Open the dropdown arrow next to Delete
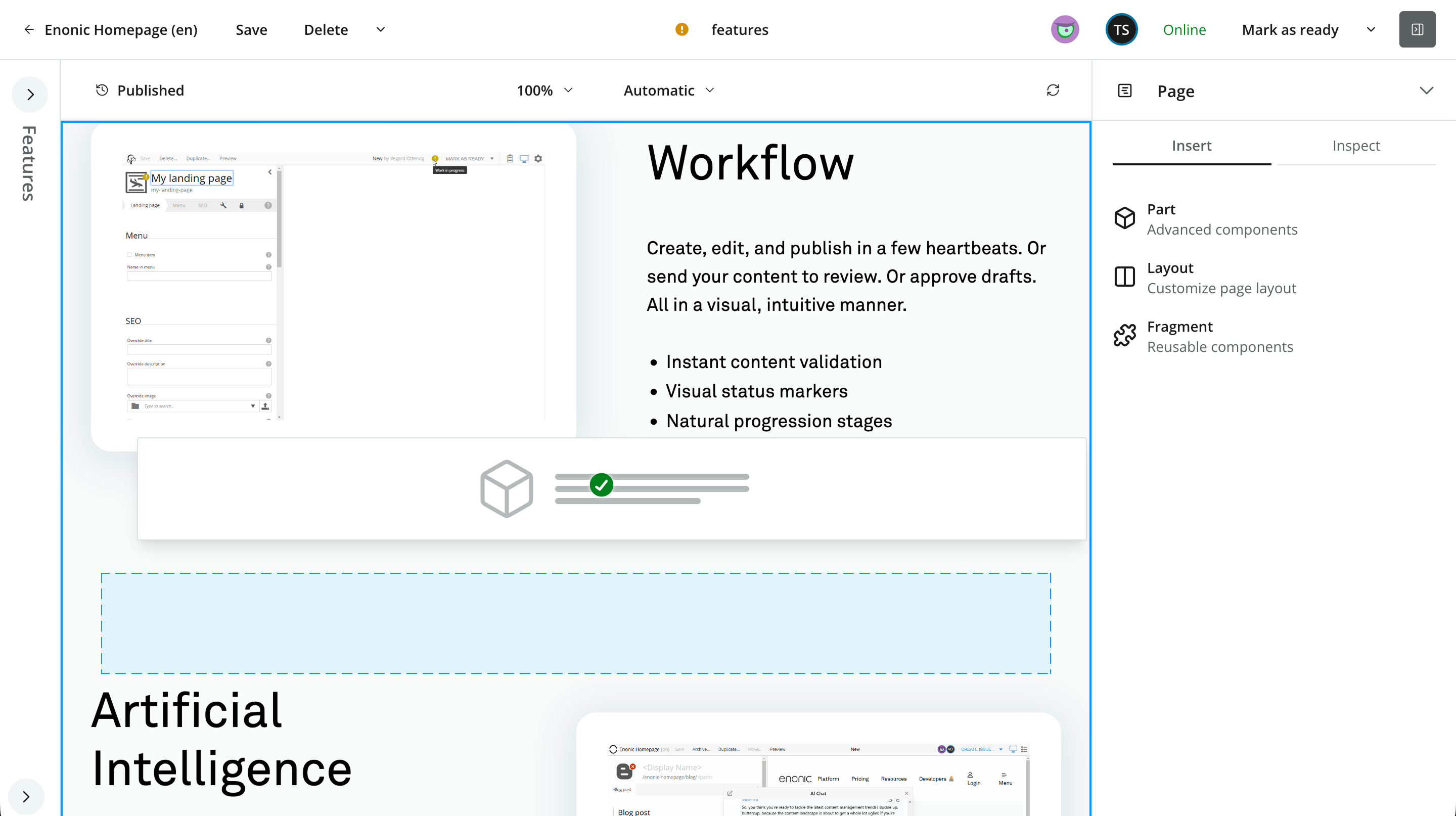The image size is (1456, 816). click(x=380, y=29)
